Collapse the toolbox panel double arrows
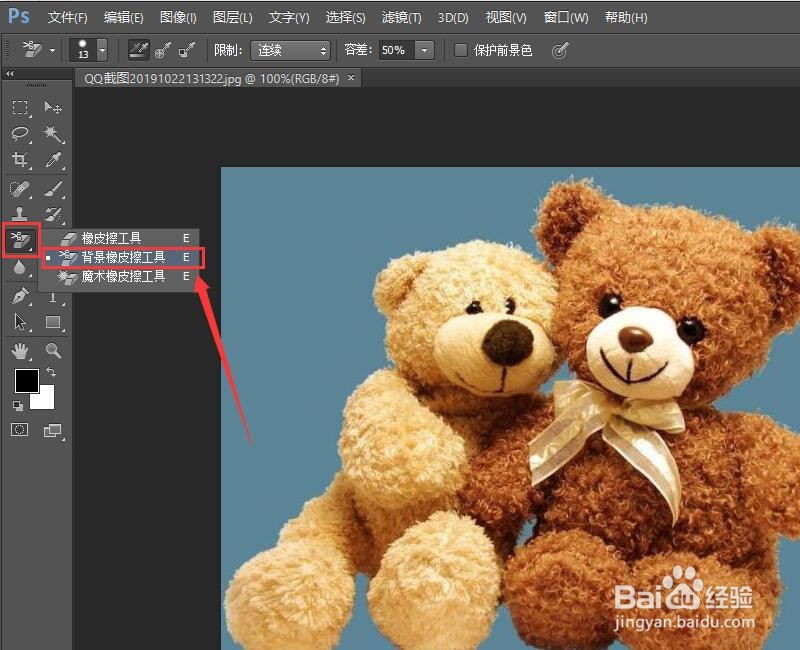Image resolution: width=800 pixels, height=650 pixels. [9, 74]
